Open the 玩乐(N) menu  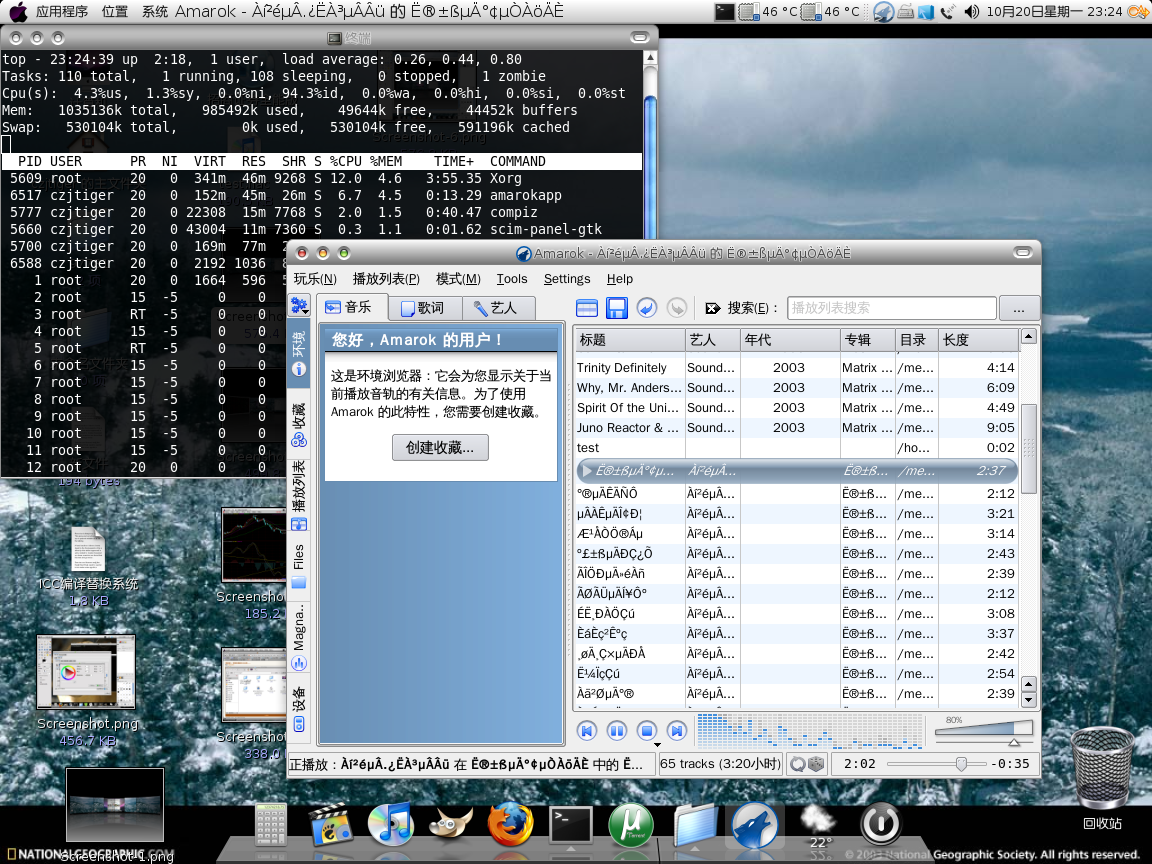(315, 279)
